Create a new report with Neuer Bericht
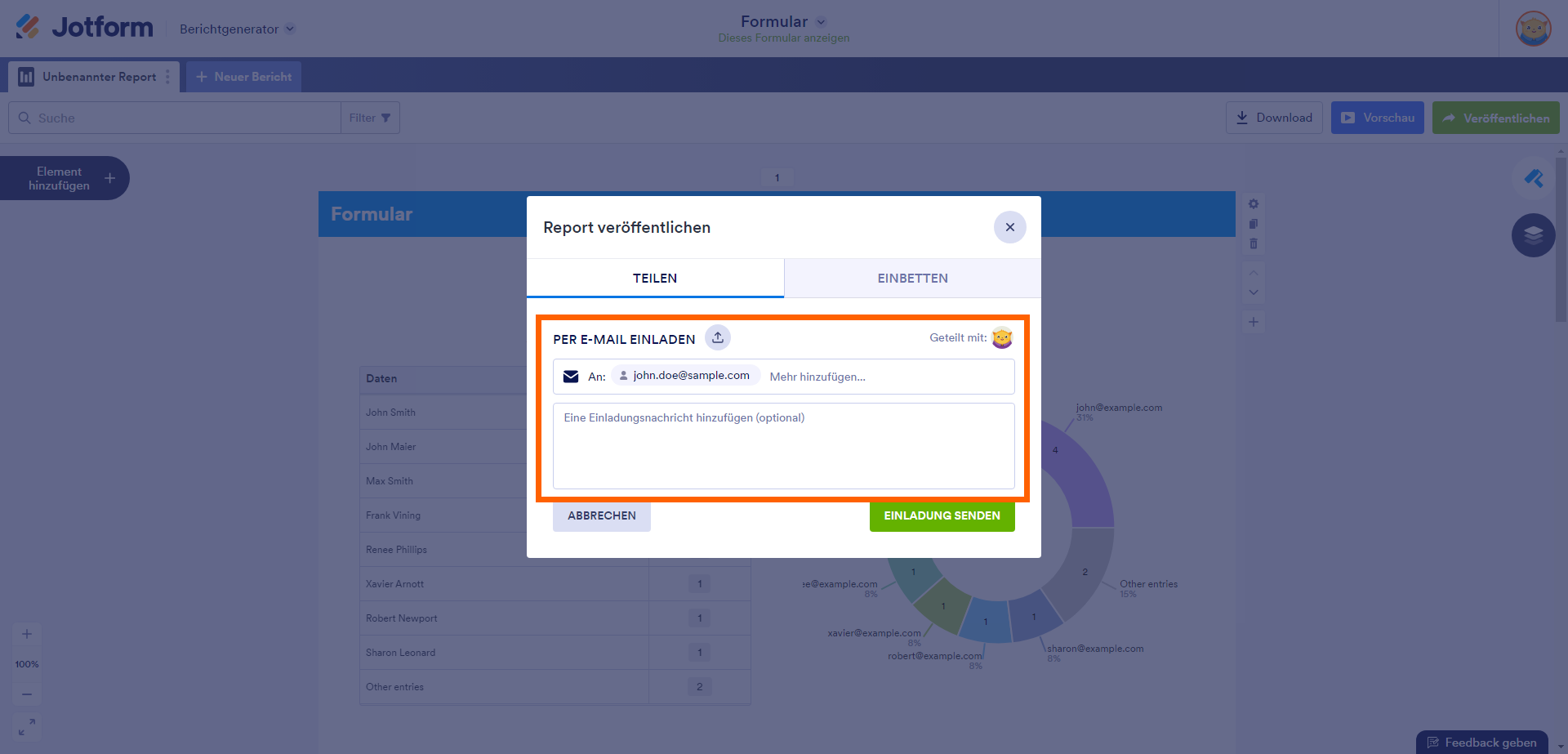The image size is (1568, 754). (243, 77)
